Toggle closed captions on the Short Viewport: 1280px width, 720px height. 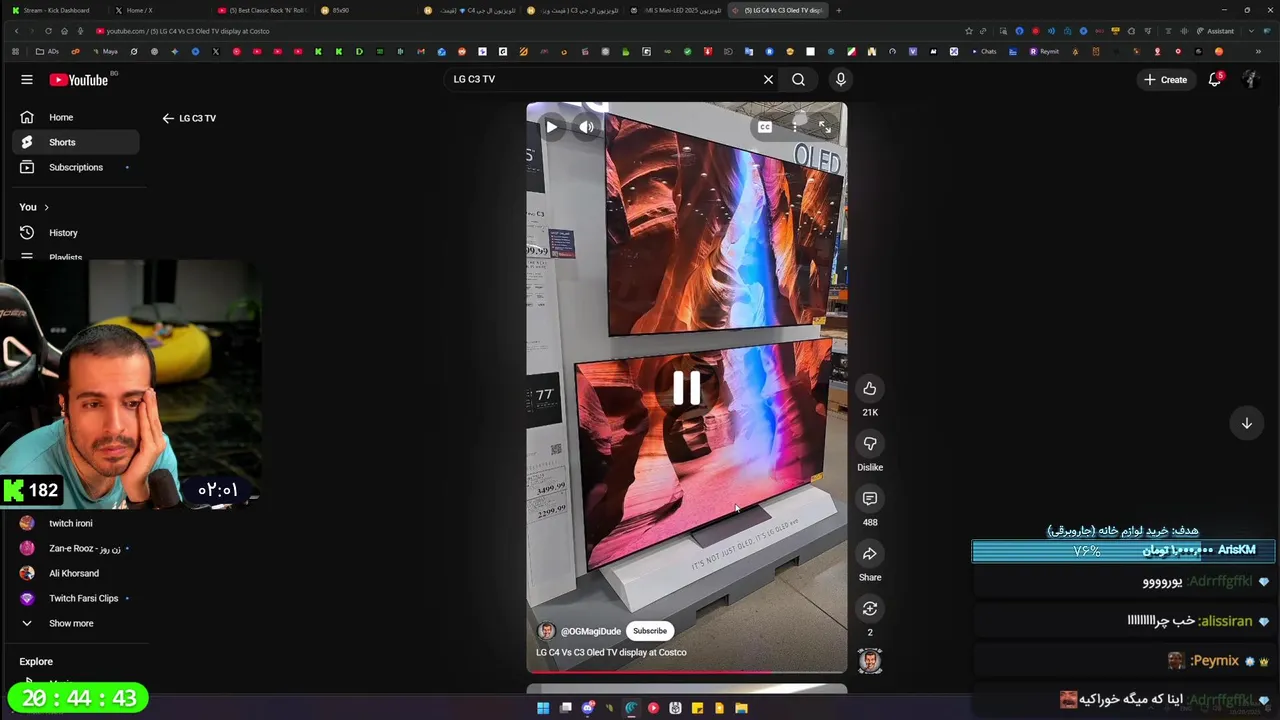click(765, 127)
